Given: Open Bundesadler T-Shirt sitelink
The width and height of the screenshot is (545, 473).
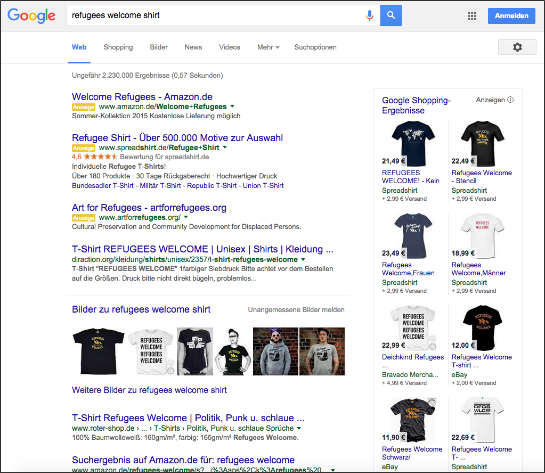Looking at the screenshot, I should coord(103,186).
